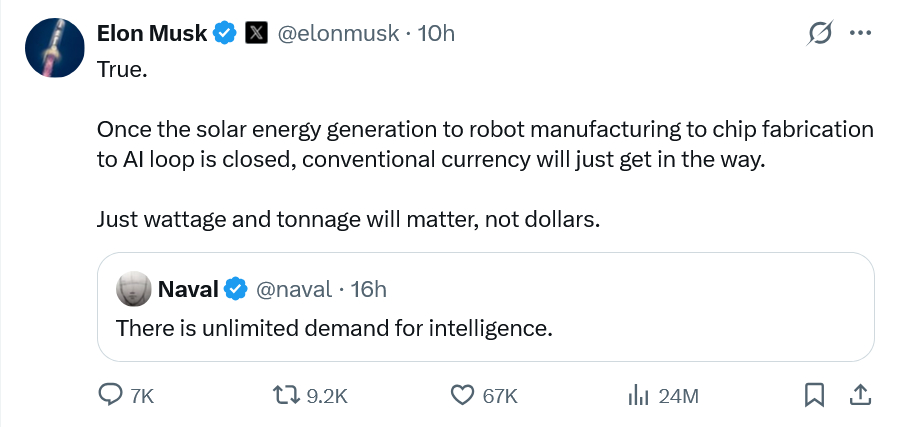898x427 pixels.
Task: Click the 16h quoted tweet timestamp
Action: tap(367, 290)
